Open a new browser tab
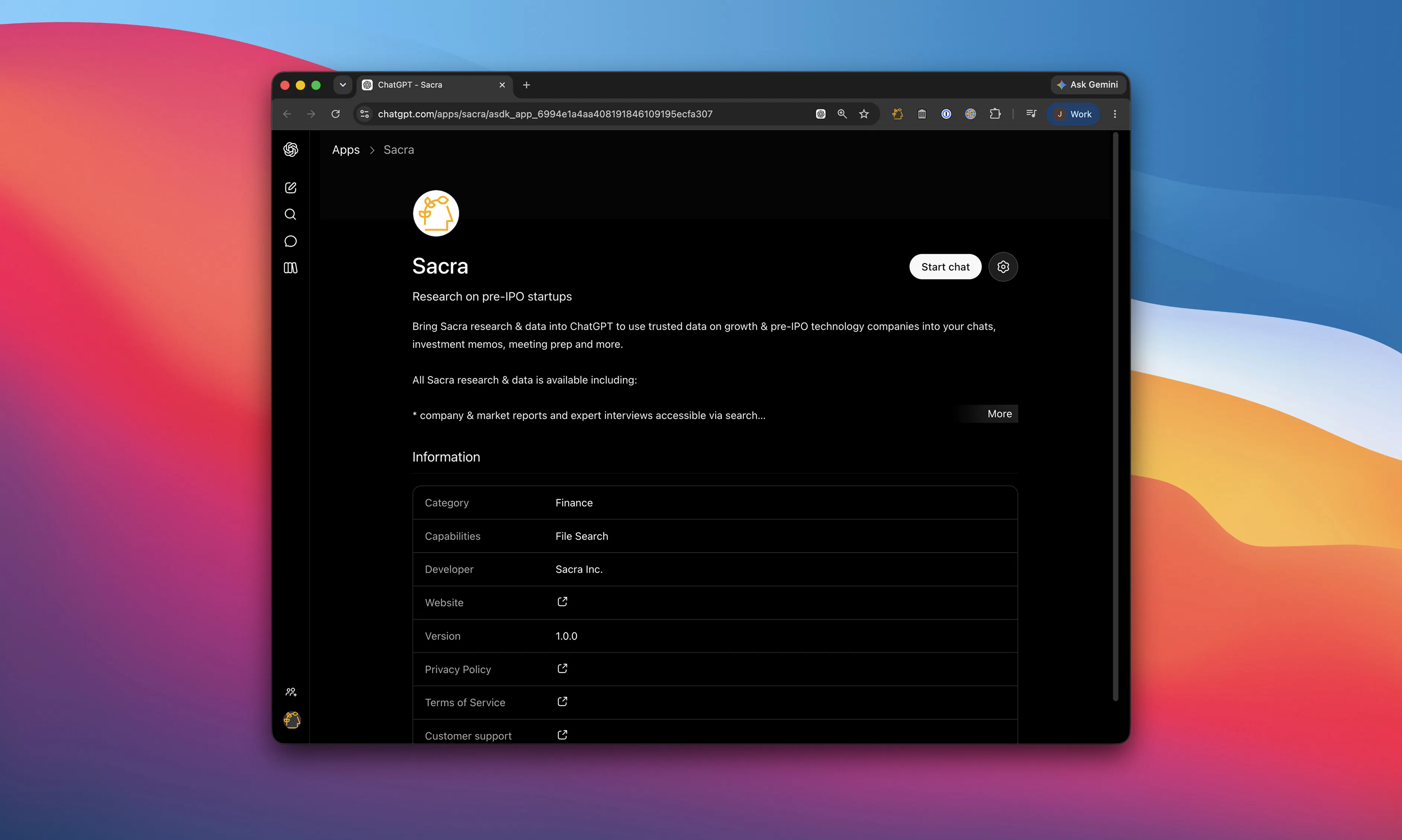Viewport: 1402px width, 840px height. tap(526, 85)
